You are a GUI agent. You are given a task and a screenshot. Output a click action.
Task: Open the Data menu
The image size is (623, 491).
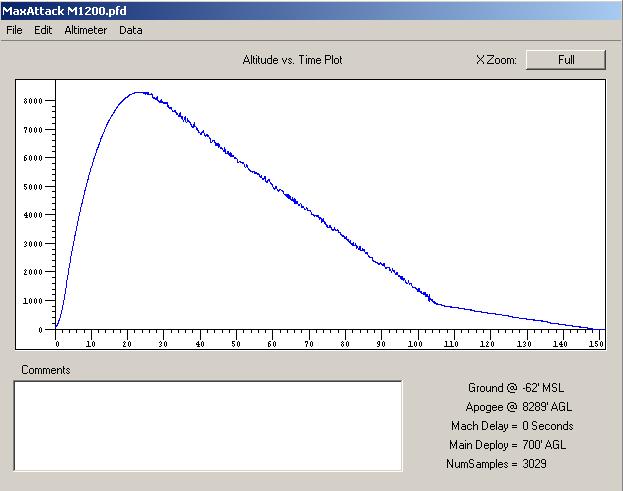click(x=131, y=30)
